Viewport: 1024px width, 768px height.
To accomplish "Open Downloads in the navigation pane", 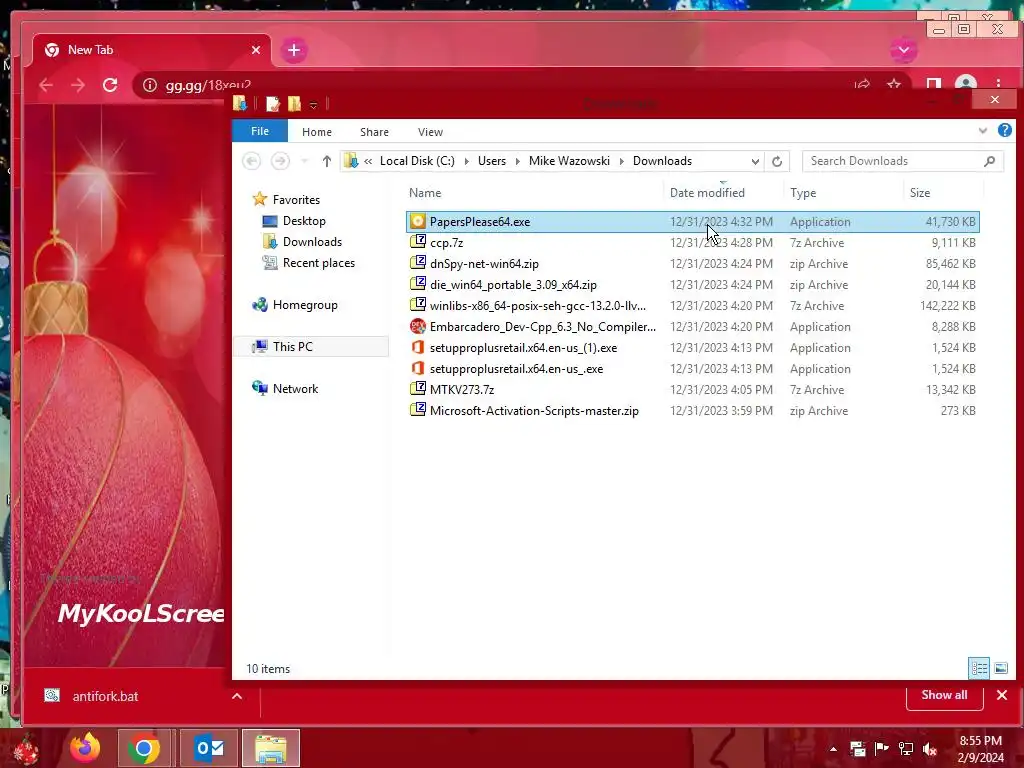I will tap(312, 242).
